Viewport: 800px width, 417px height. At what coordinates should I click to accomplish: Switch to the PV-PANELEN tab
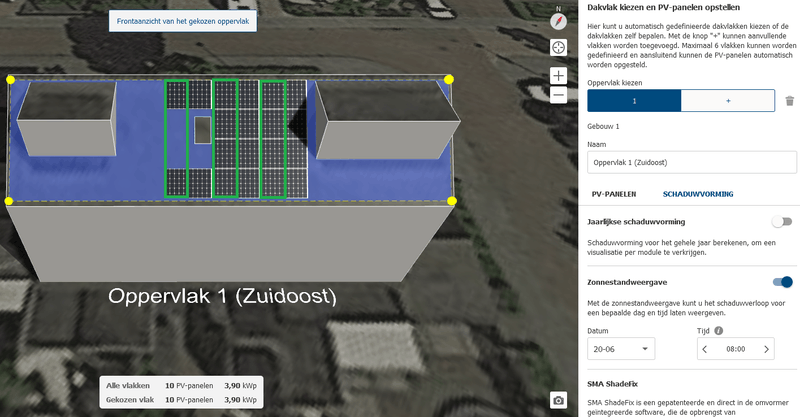(x=614, y=194)
